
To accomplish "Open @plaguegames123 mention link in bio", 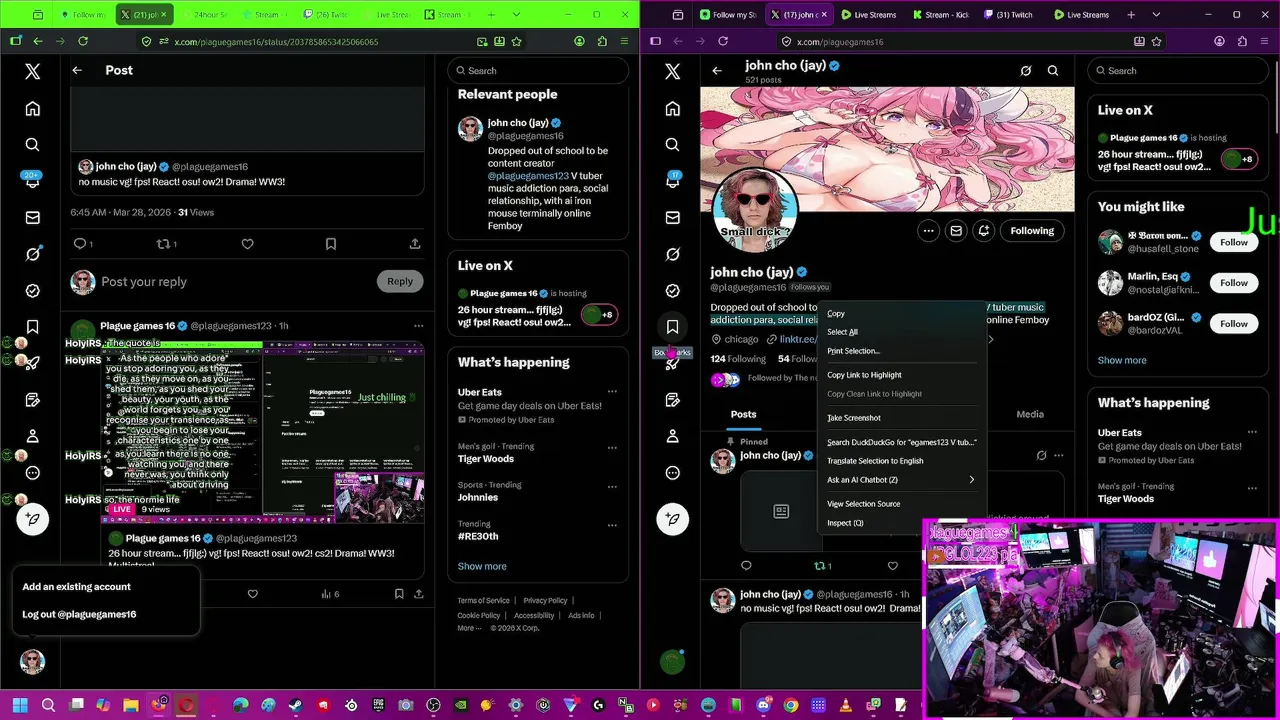I will pyautogui.click(x=528, y=176).
